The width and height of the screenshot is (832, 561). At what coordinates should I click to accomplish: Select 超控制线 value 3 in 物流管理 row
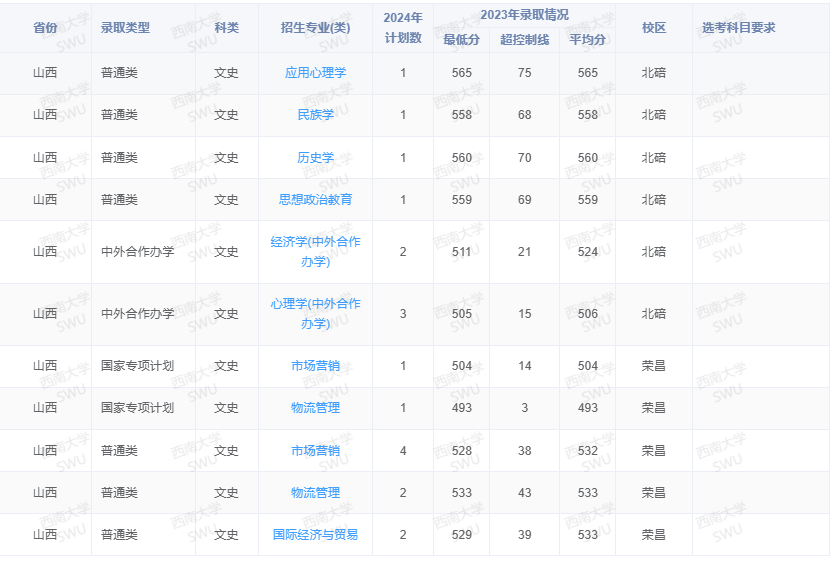pos(524,408)
